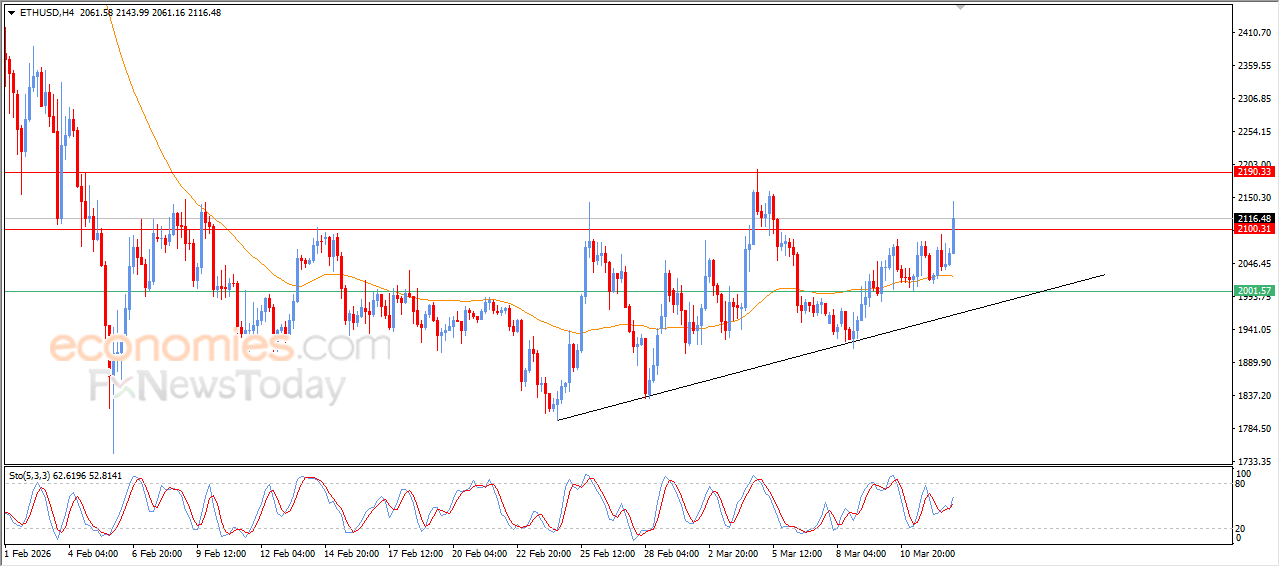Image resolution: width=1280 pixels, height=567 pixels.
Task: Click the 1784.50 price axis value
Action: click(1253, 429)
